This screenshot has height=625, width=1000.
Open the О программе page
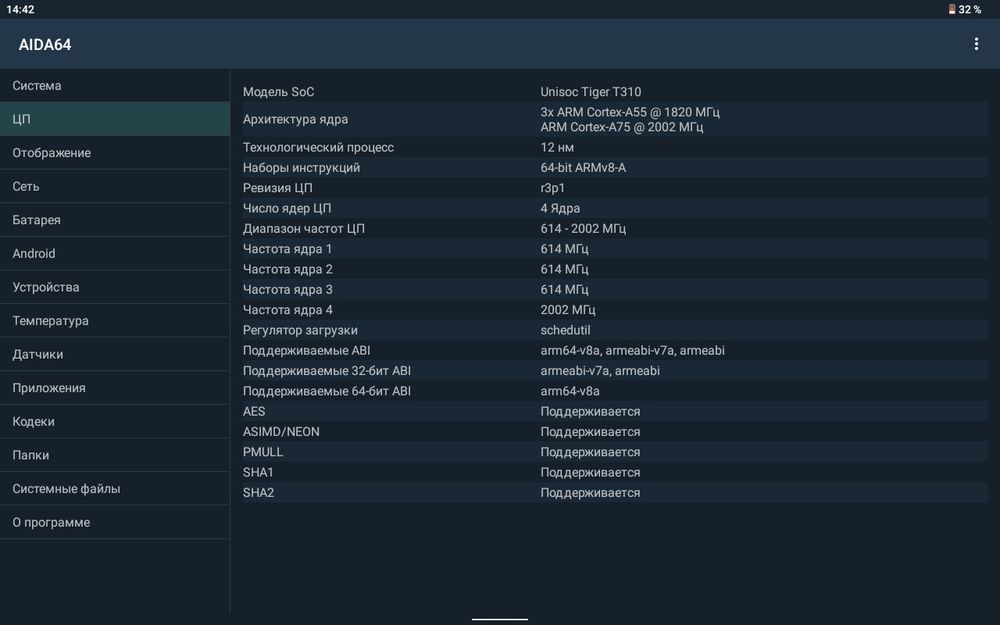115,522
